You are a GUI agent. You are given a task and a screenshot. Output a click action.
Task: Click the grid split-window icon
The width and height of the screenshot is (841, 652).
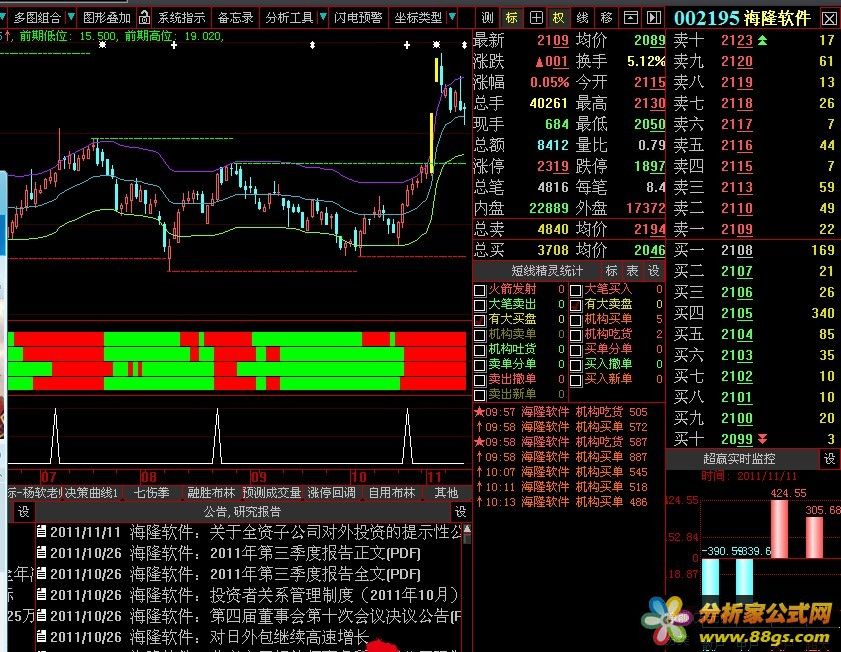535,18
